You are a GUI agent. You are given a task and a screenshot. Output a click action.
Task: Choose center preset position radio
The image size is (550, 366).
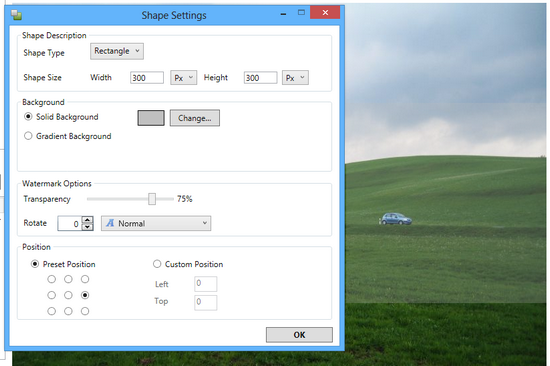tap(68, 295)
